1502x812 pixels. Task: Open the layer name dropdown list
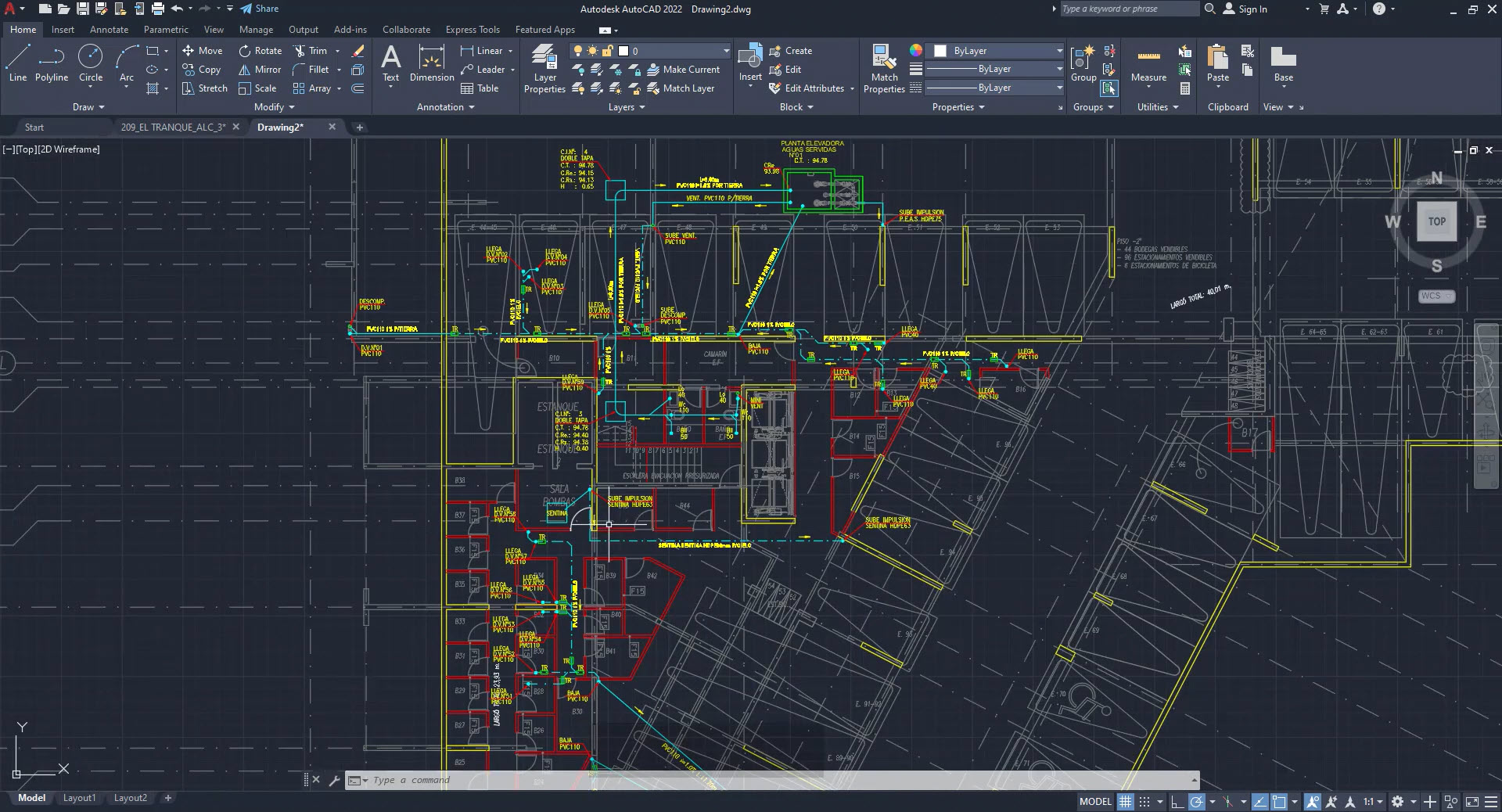[725, 51]
